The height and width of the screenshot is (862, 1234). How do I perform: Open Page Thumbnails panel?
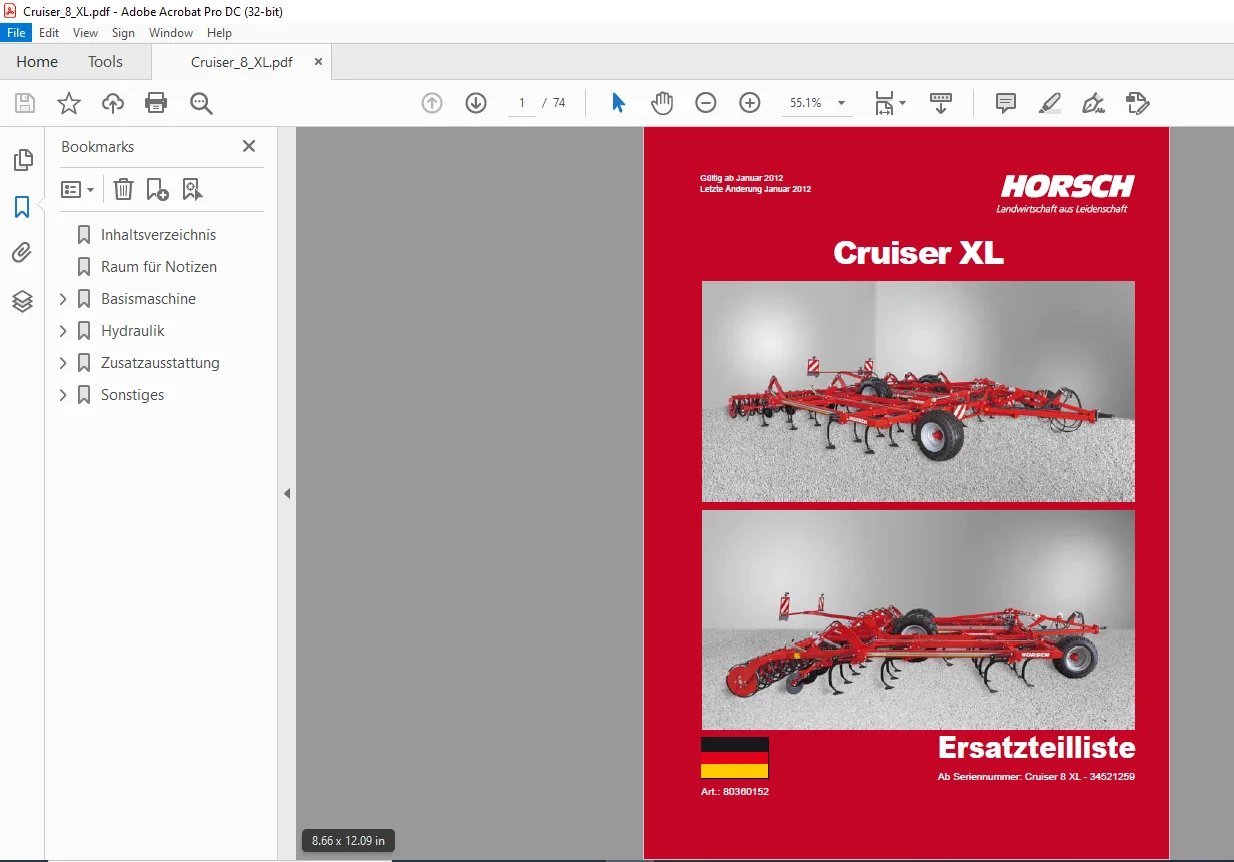pos(22,160)
